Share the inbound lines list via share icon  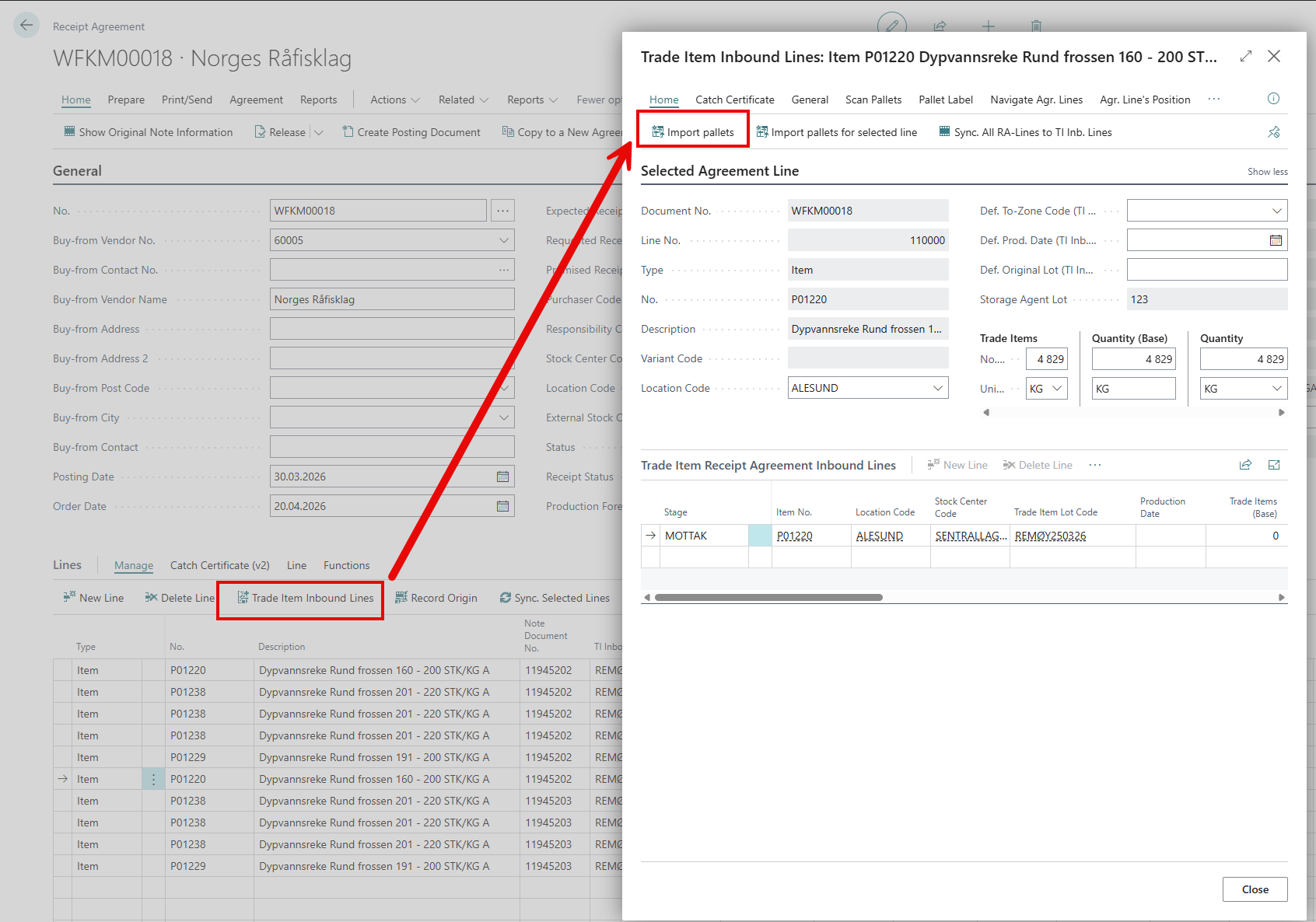point(1245,465)
